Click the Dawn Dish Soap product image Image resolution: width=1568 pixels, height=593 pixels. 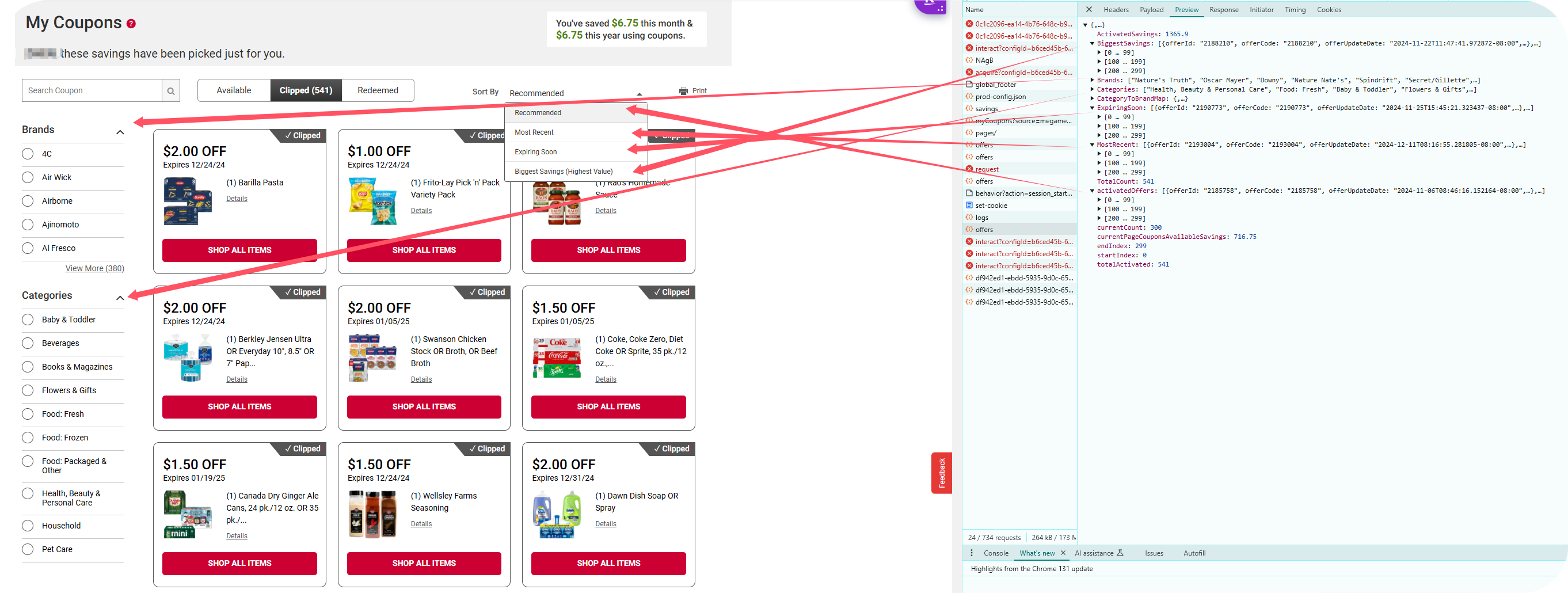point(557,515)
